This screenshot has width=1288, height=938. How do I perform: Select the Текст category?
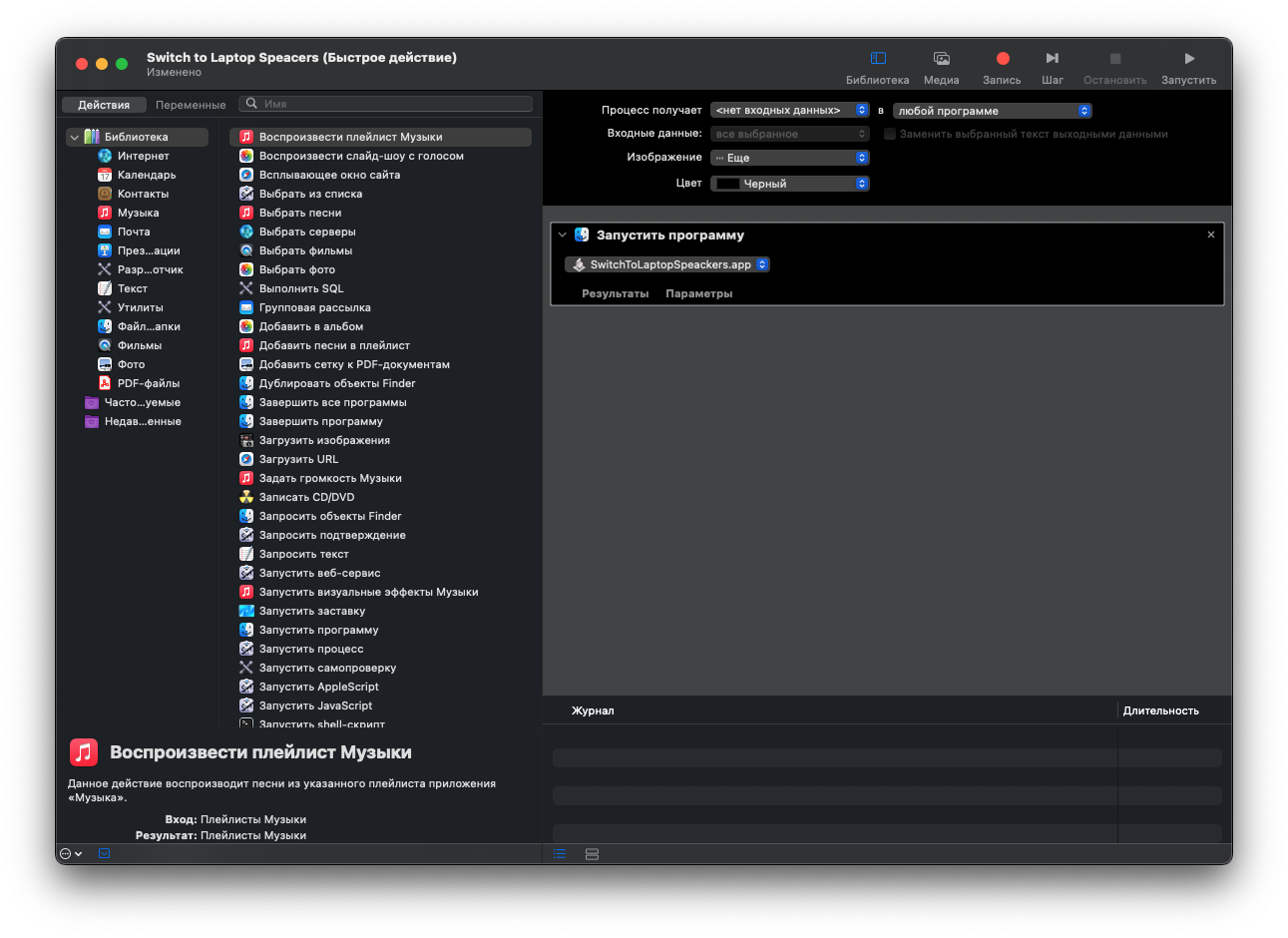pyautogui.click(x=132, y=288)
